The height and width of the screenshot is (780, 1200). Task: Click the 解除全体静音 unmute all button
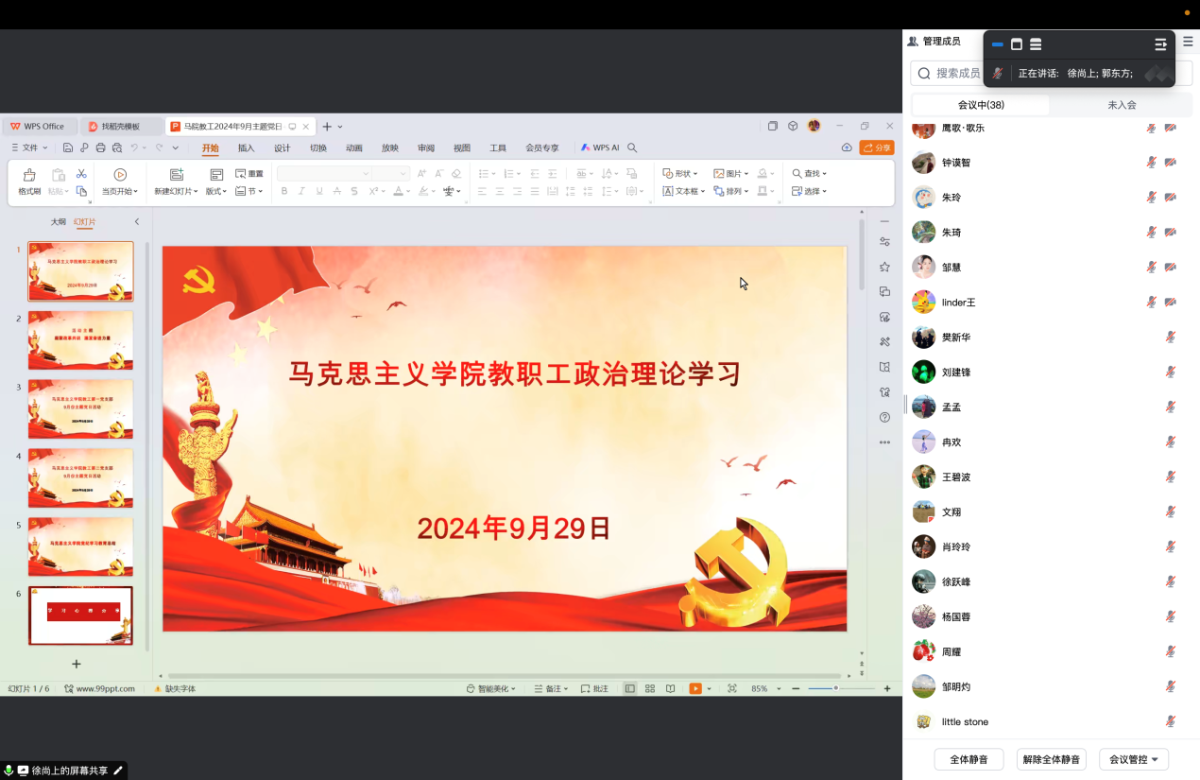(1051, 760)
